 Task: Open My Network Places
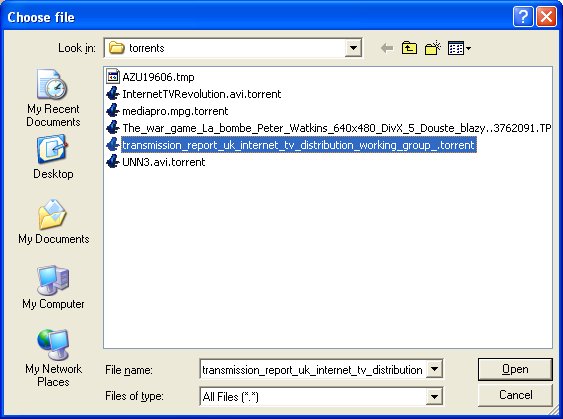53,358
